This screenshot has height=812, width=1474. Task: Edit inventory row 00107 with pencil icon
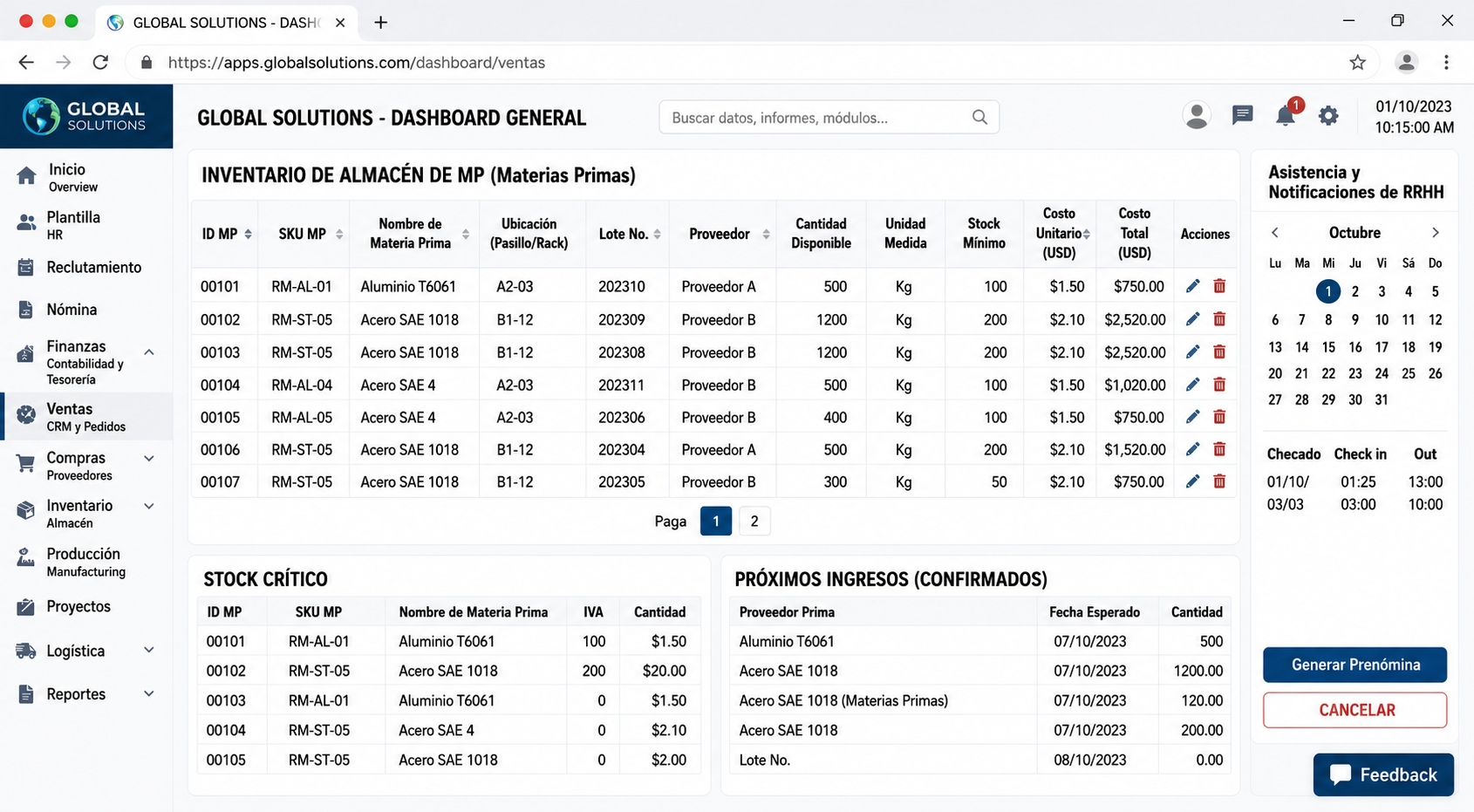(x=1192, y=481)
